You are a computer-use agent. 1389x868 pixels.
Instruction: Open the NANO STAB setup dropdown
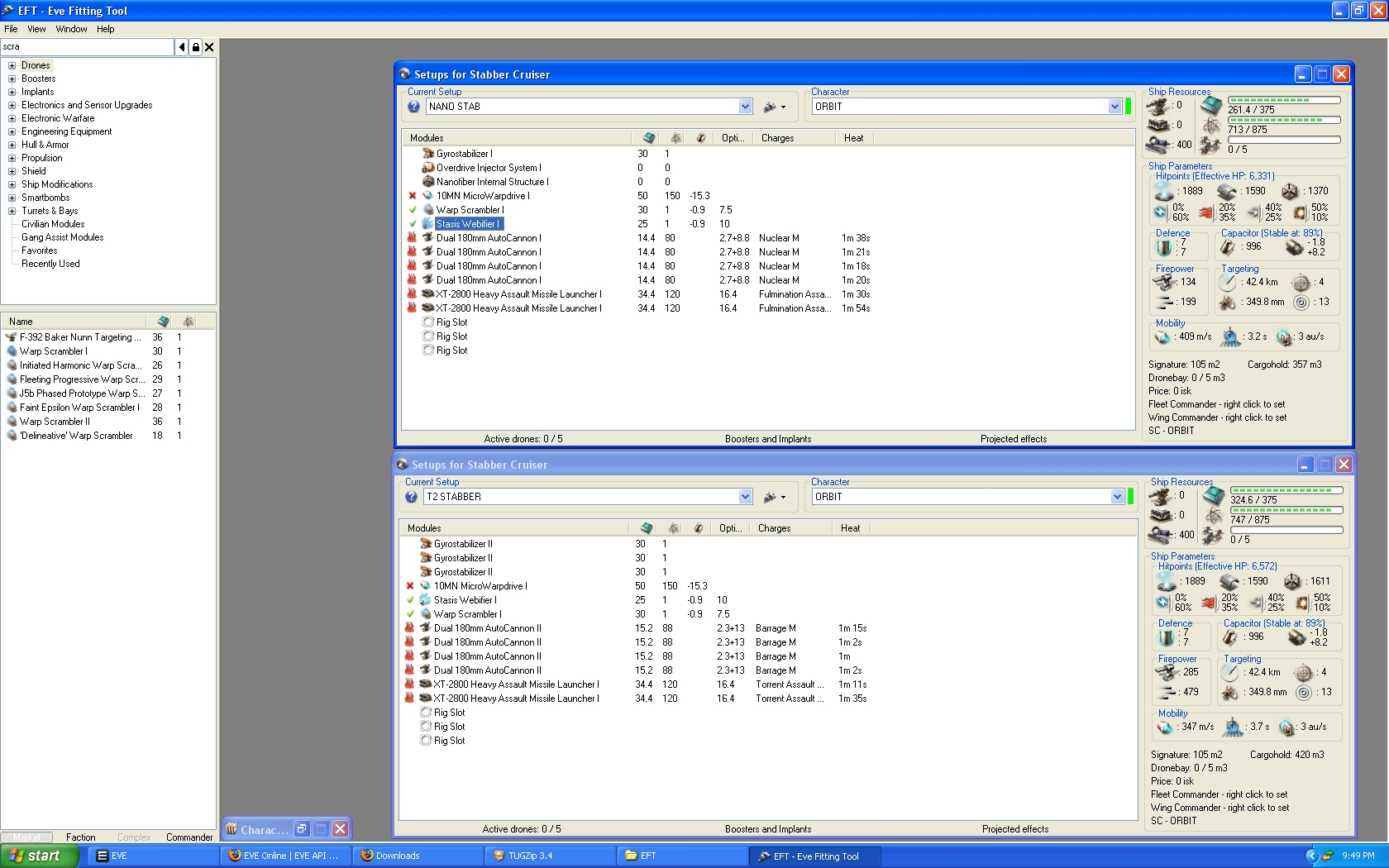[x=745, y=107]
